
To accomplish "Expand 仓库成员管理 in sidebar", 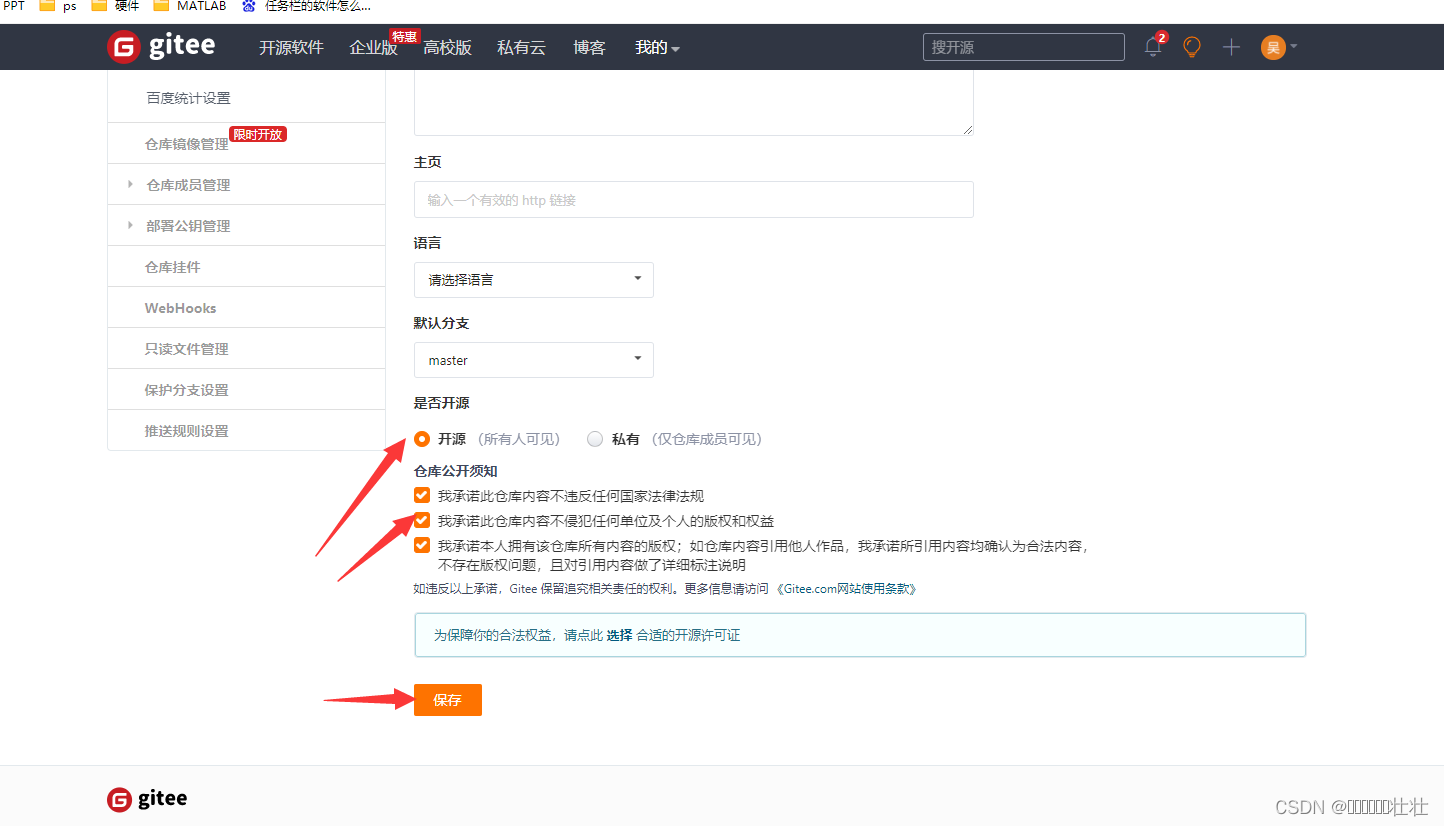I will pos(246,185).
